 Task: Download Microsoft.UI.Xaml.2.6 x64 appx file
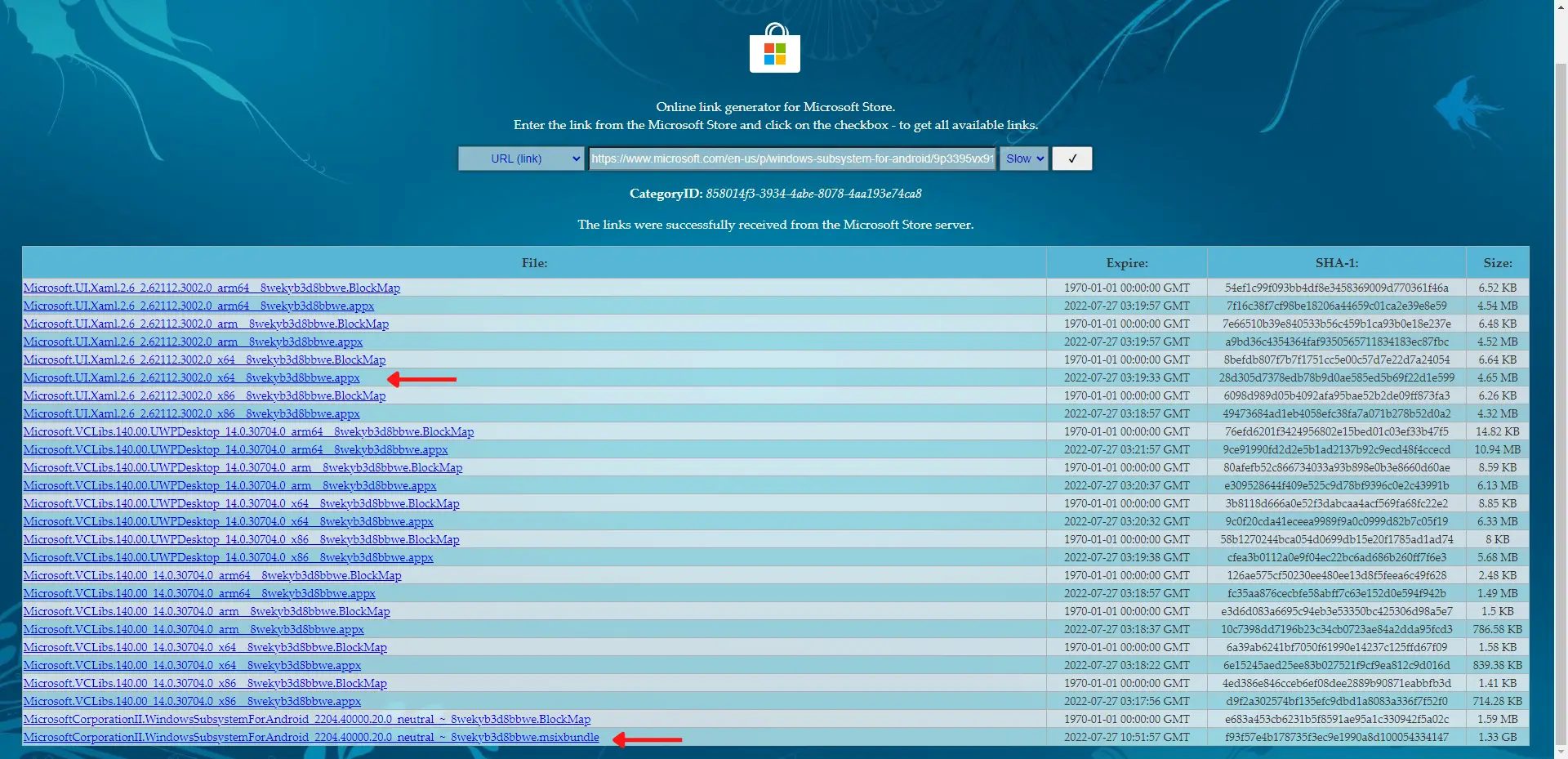coord(191,378)
